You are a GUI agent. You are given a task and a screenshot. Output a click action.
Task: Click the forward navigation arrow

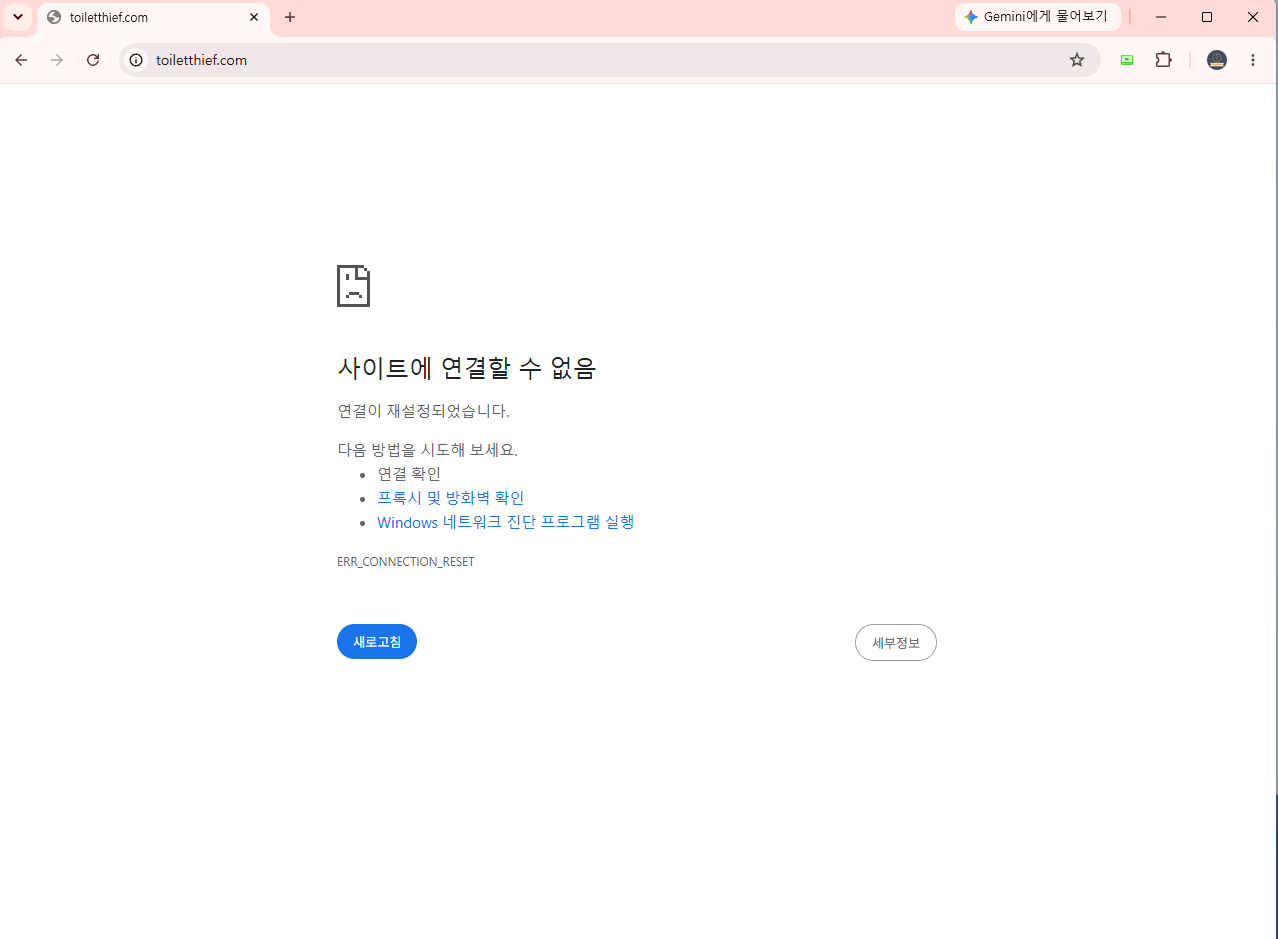57,60
